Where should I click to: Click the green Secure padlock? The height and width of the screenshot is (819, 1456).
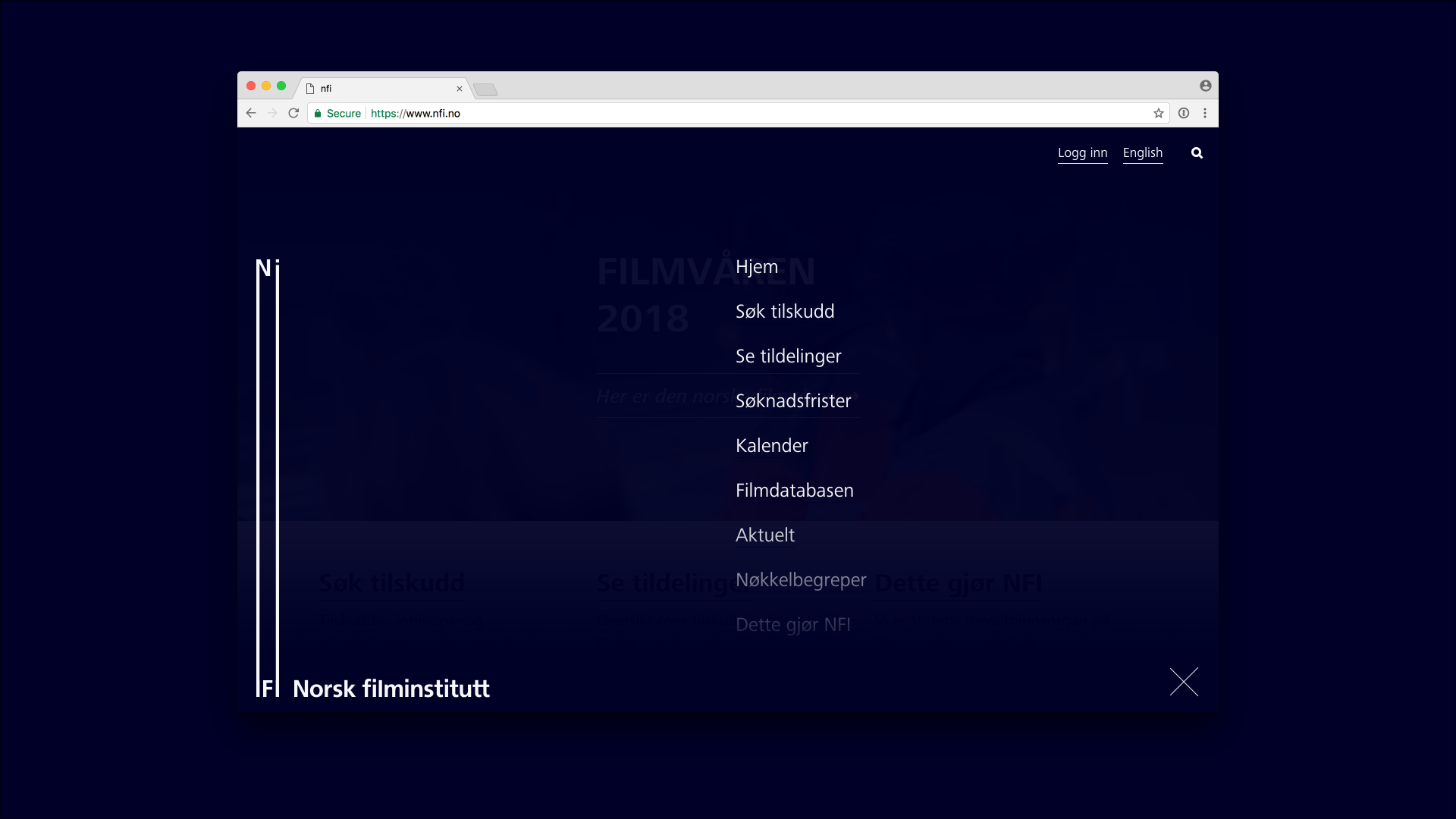pos(318,114)
